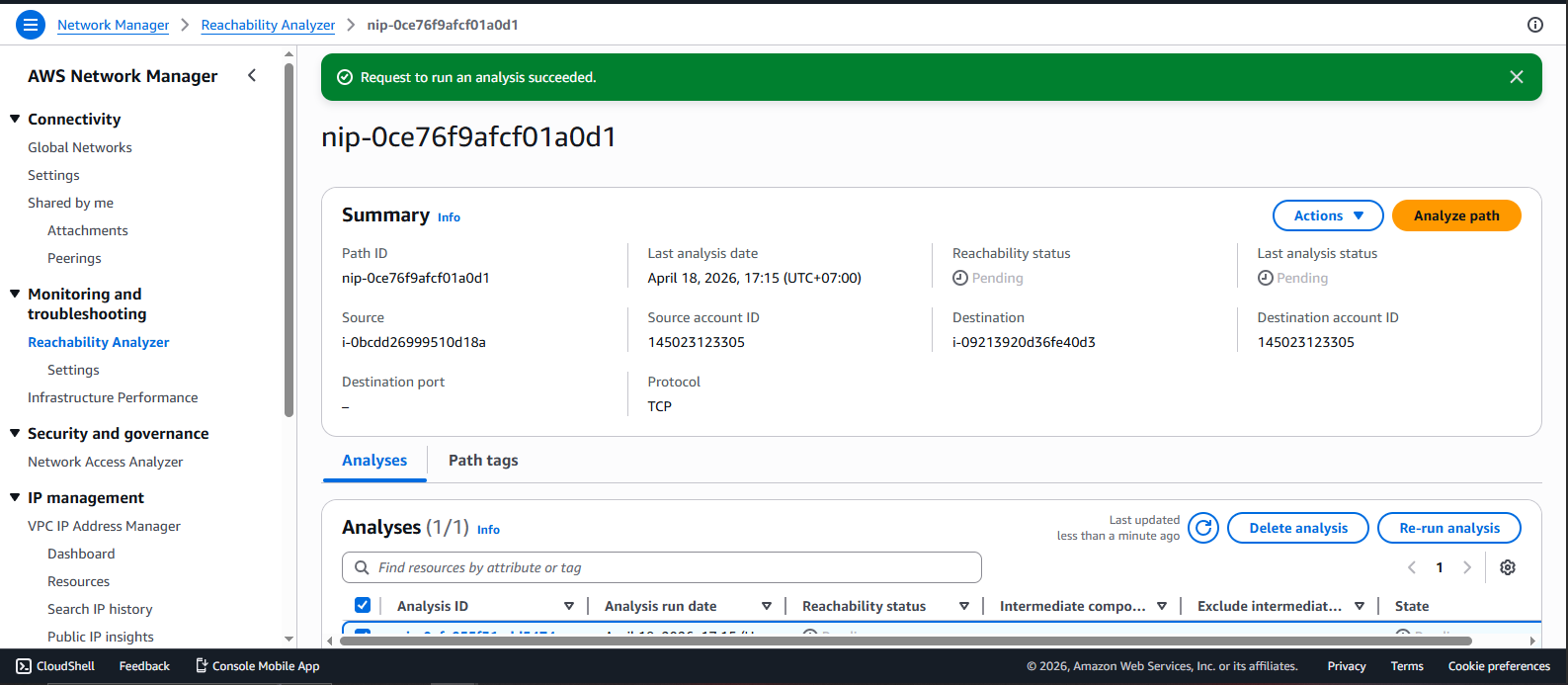Open Attachments in sidebar
Image resolution: width=1568 pixels, height=685 pixels.
(88, 230)
